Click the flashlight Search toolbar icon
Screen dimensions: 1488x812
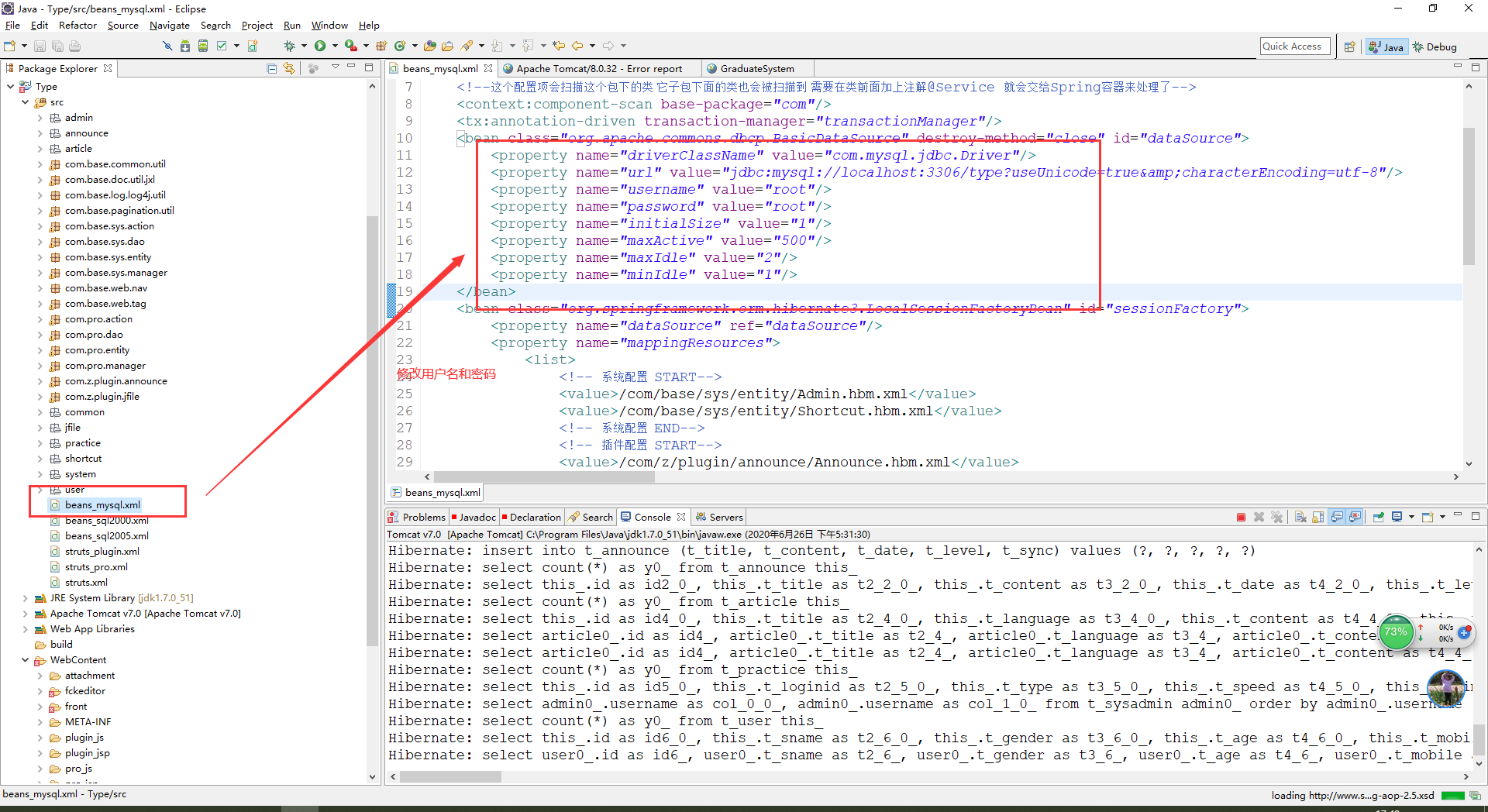(x=466, y=46)
